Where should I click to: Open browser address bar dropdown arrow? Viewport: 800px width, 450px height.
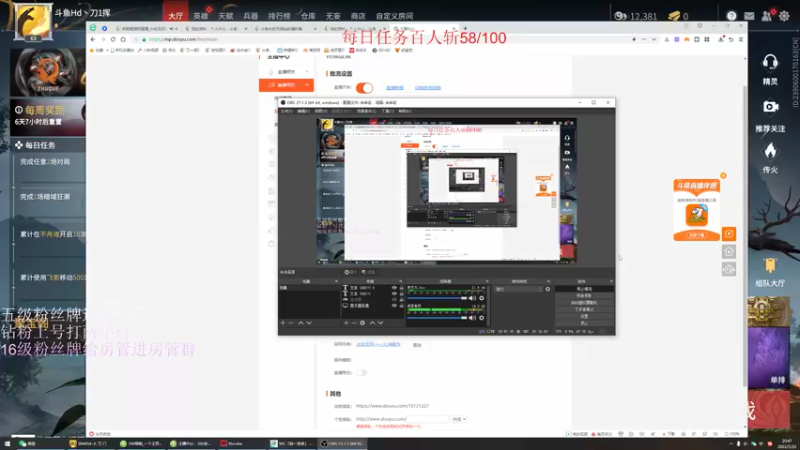[x=654, y=39]
